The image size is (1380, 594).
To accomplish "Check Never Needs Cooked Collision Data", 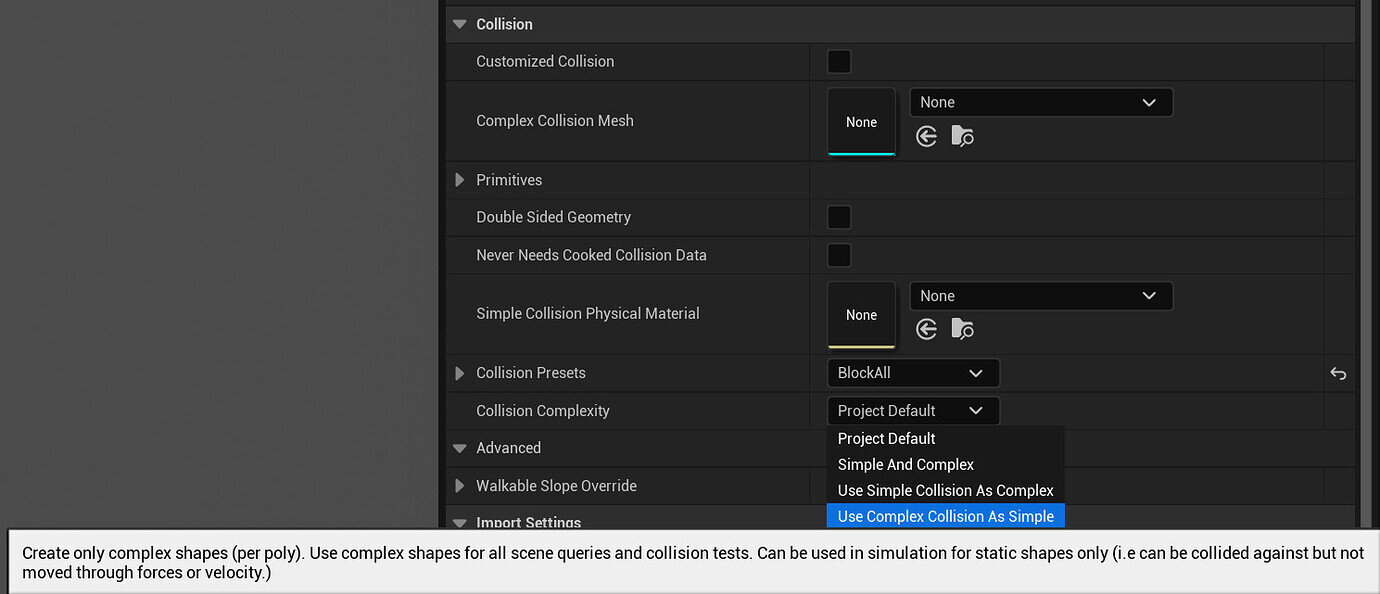I will [x=839, y=255].
